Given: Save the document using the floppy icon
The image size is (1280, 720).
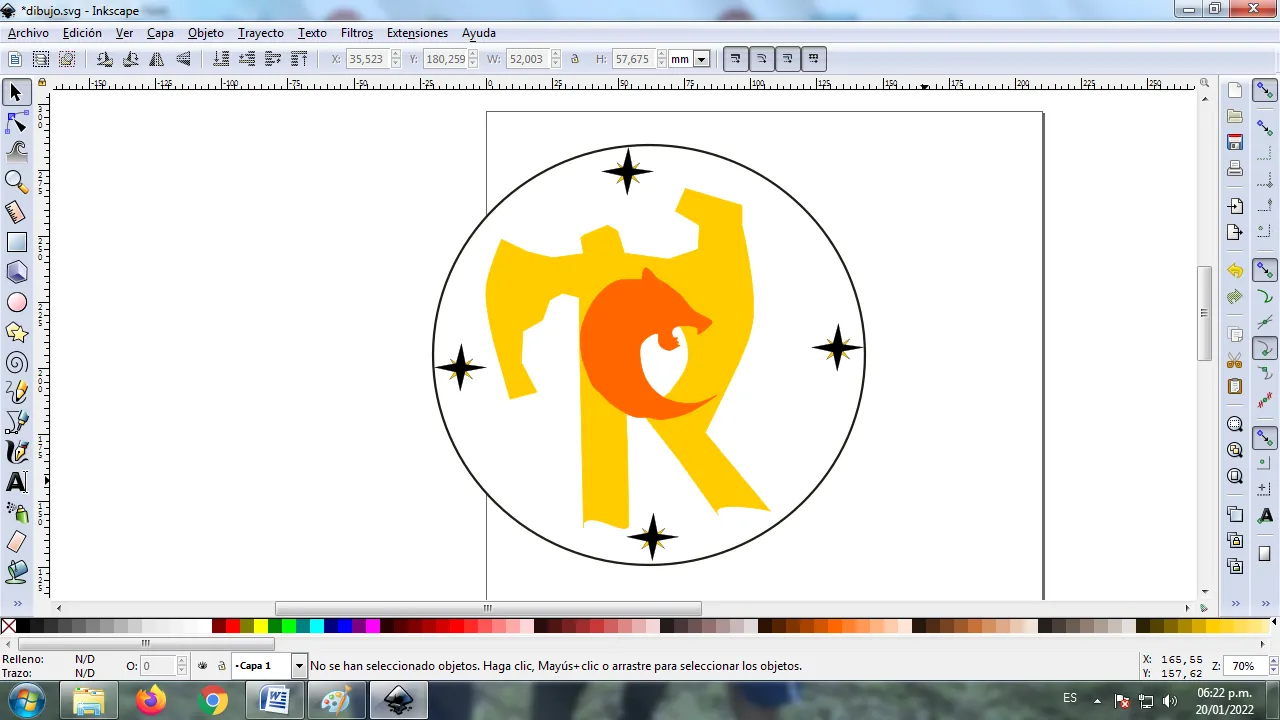Looking at the screenshot, I should [x=1235, y=142].
